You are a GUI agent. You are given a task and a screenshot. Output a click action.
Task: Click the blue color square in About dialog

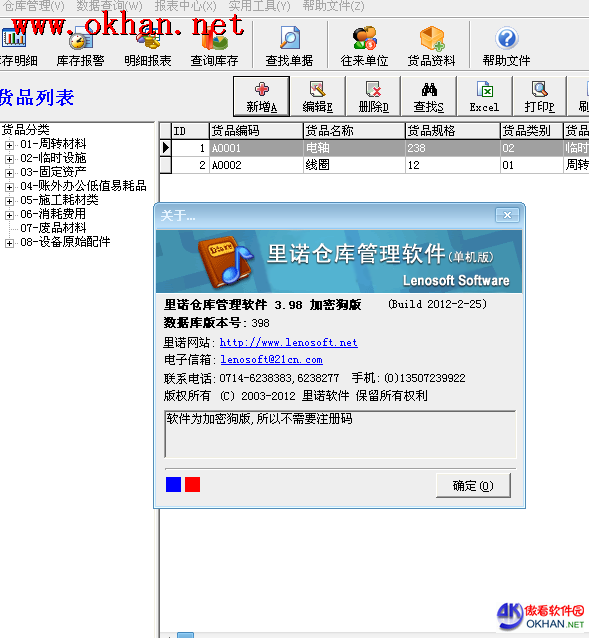[x=173, y=485]
